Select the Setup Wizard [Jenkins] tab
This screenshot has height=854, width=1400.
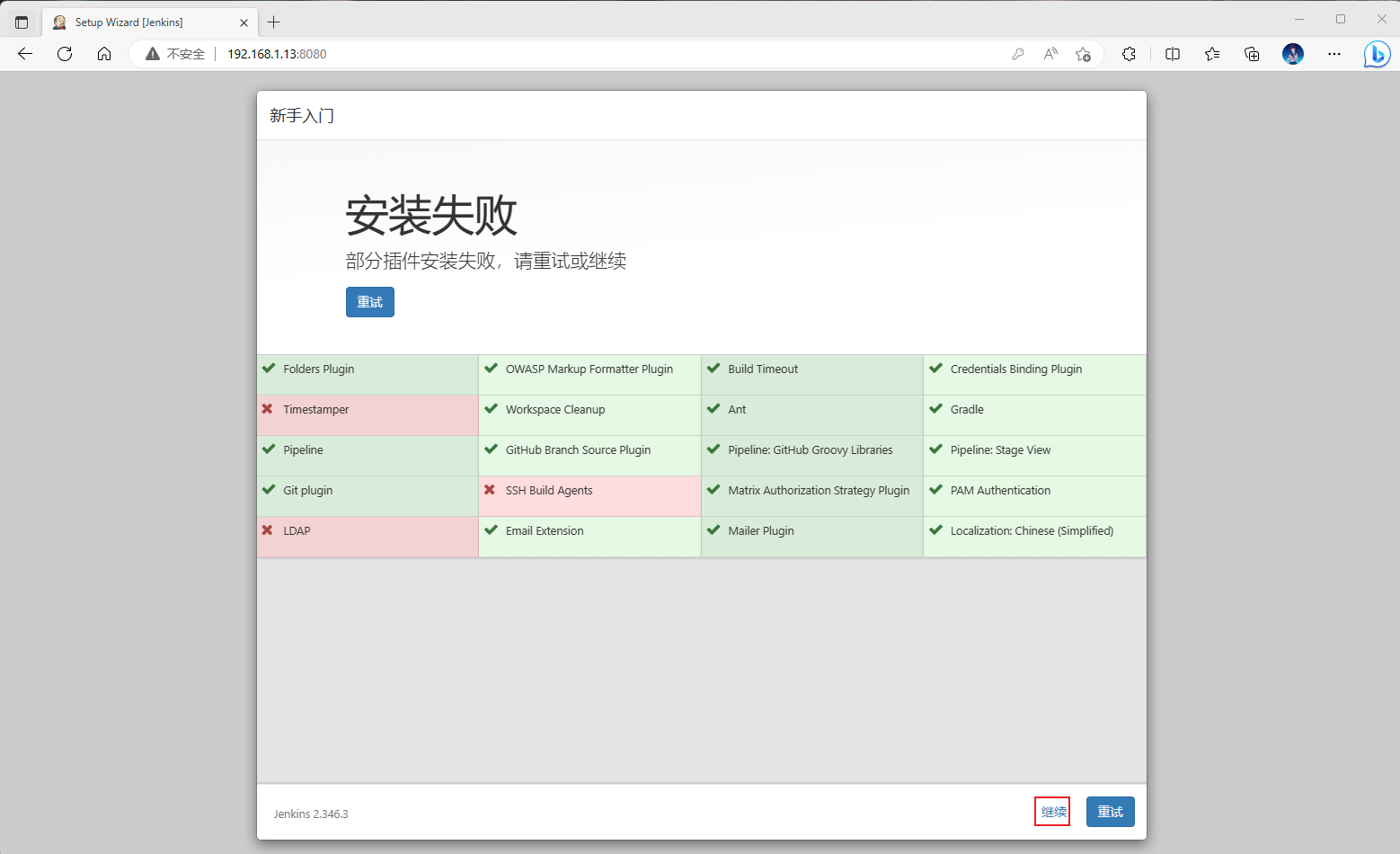150,22
